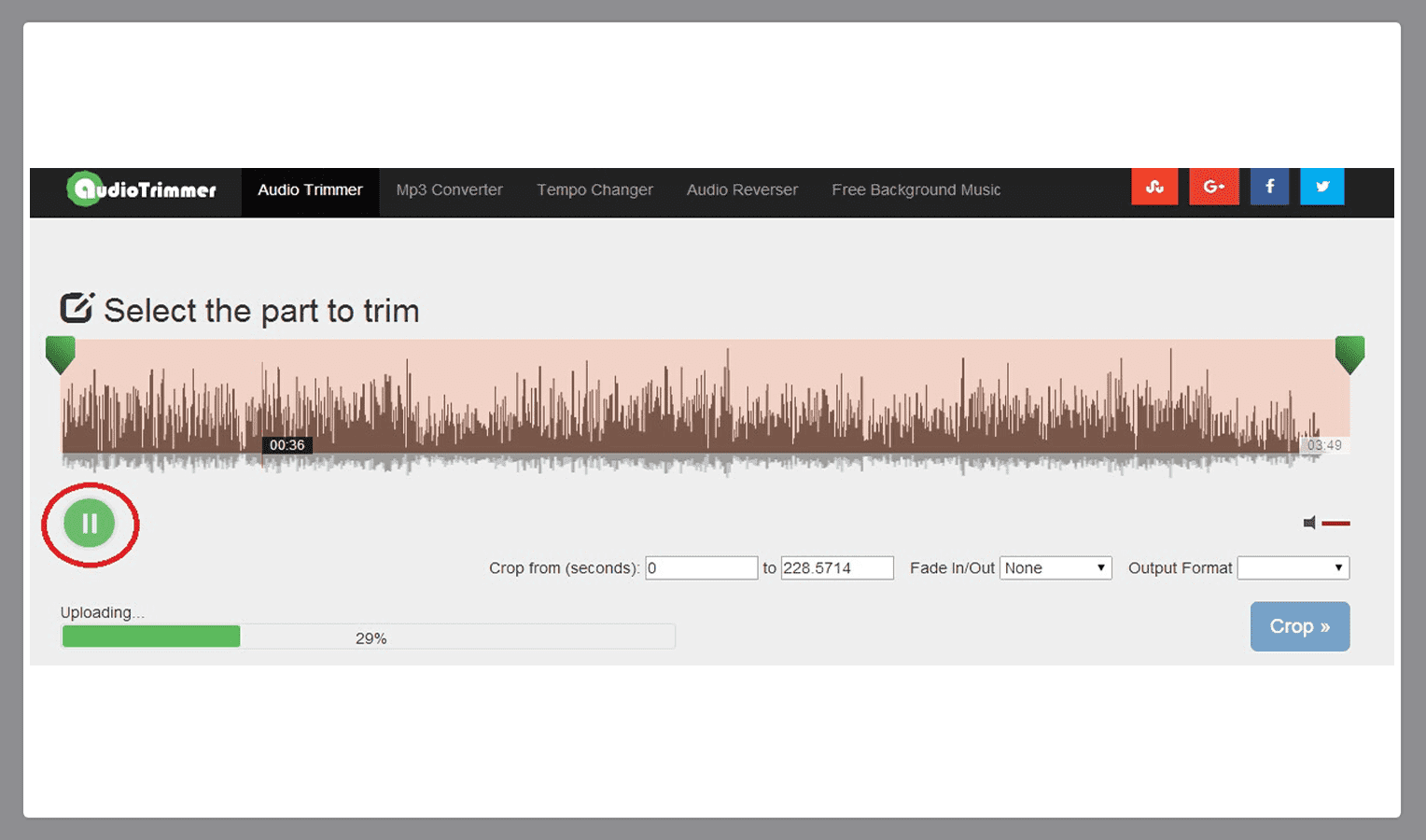
Task: Focus the Crop from seconds start field
Action: click(x=701, y=567)
